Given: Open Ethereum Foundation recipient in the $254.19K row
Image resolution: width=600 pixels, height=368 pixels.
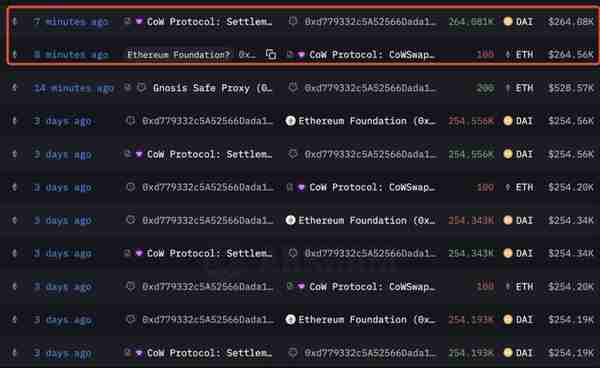Looking at the screenshot, I should tap(367, 320).
